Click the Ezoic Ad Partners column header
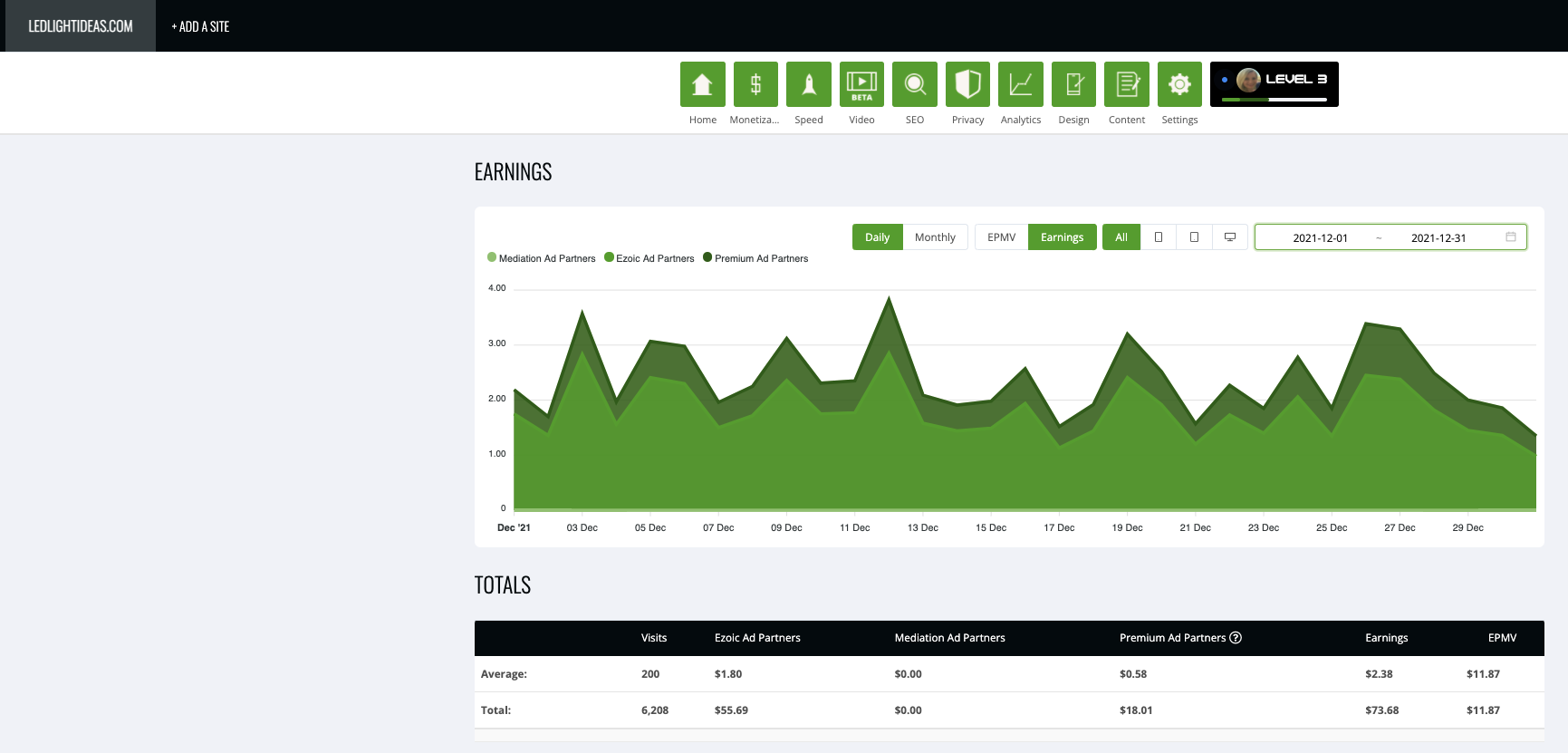 757,638
